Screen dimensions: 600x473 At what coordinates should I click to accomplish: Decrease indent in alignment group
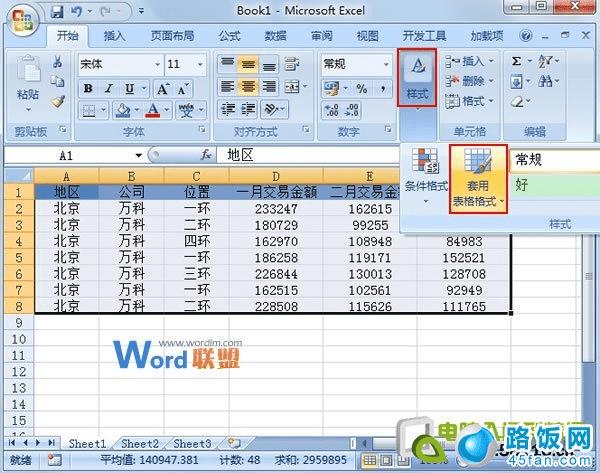(x=228, y=109)
